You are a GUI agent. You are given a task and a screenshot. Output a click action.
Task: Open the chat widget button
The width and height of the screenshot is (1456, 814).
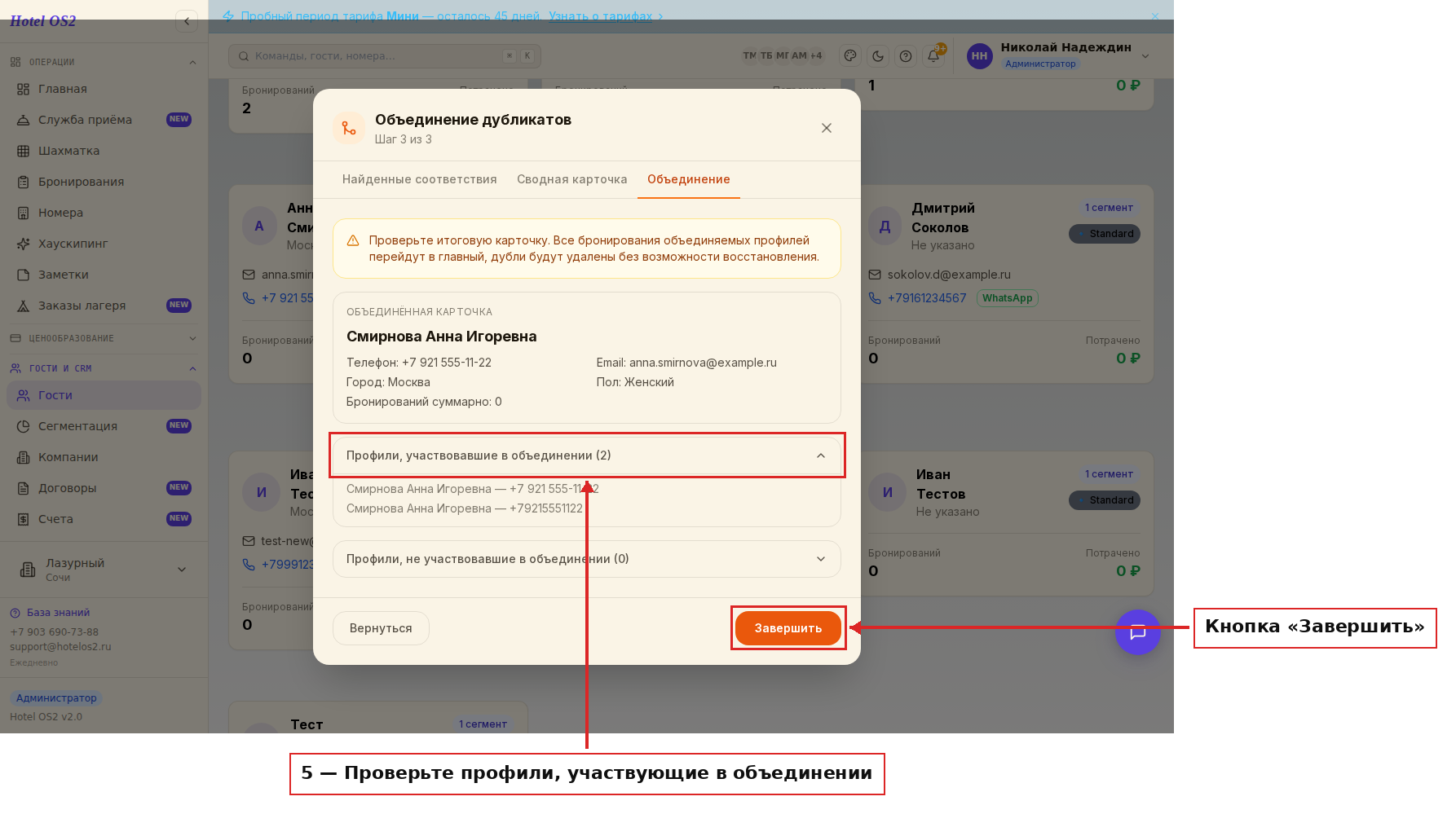point(1138,632)
